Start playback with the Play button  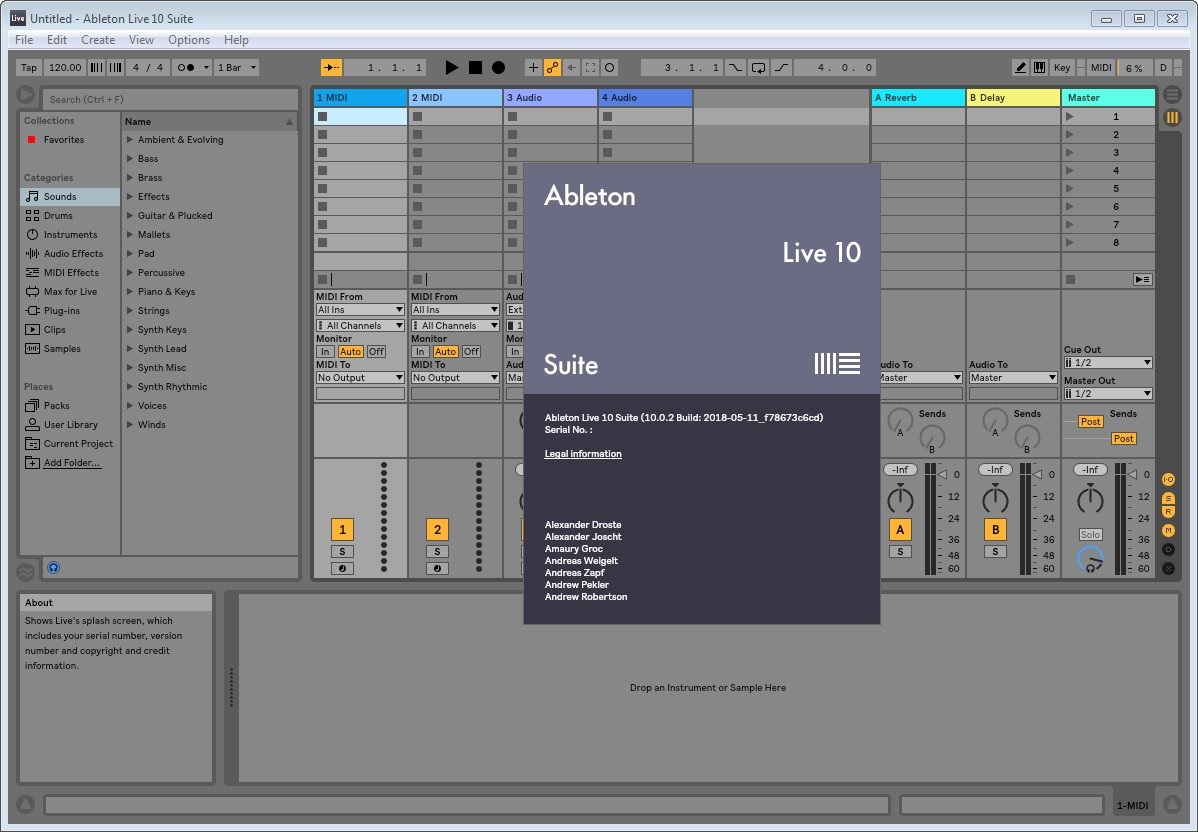[x=452, y=67]
